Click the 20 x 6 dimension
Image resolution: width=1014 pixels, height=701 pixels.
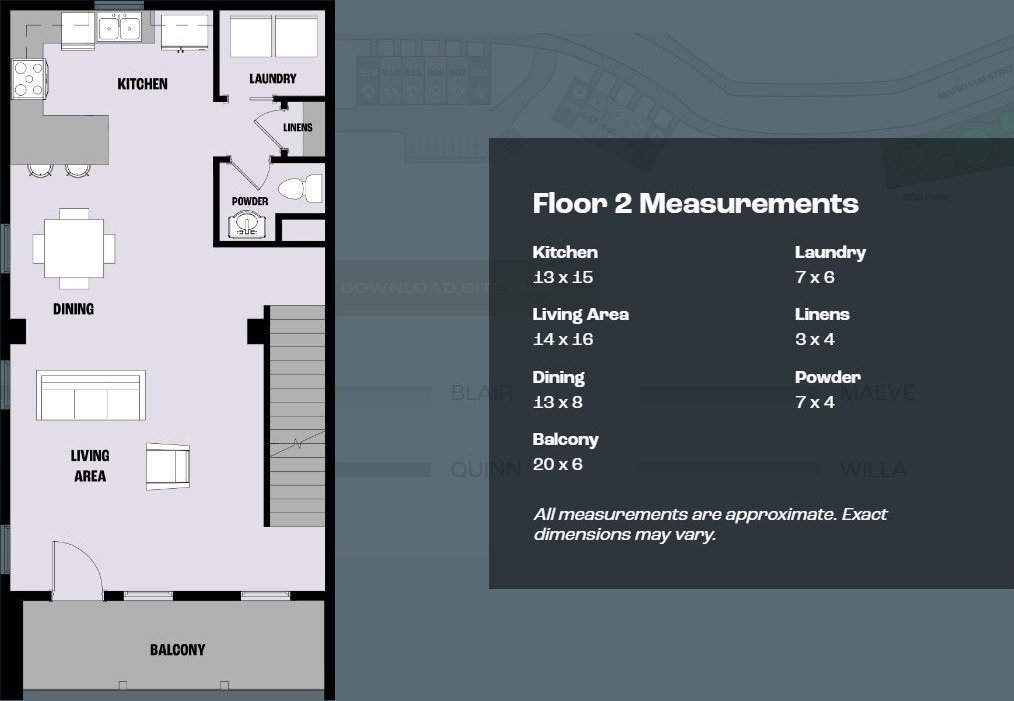coord(557,464)
